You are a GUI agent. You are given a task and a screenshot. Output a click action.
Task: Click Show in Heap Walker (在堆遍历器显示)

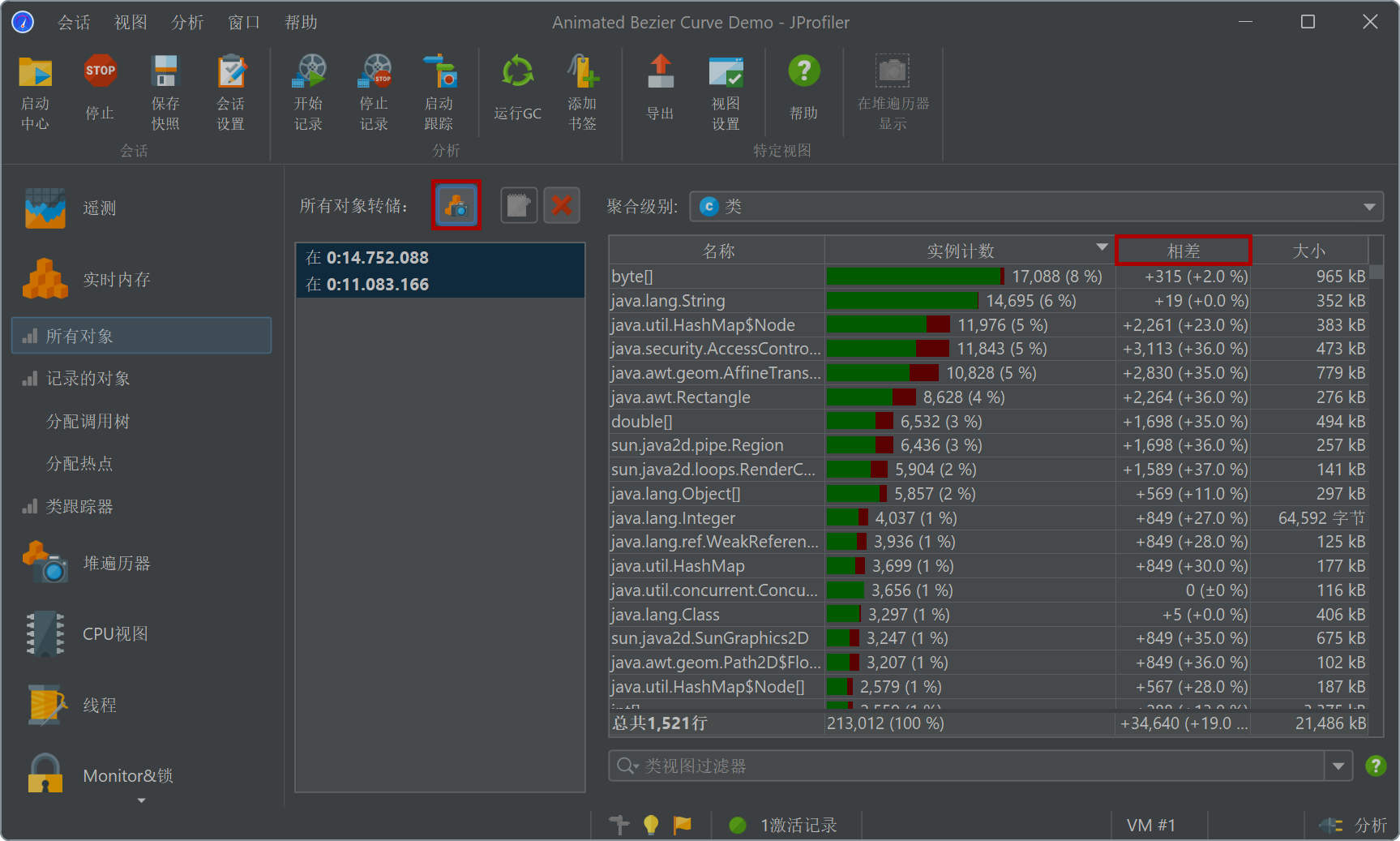click(x=893, y=92)
